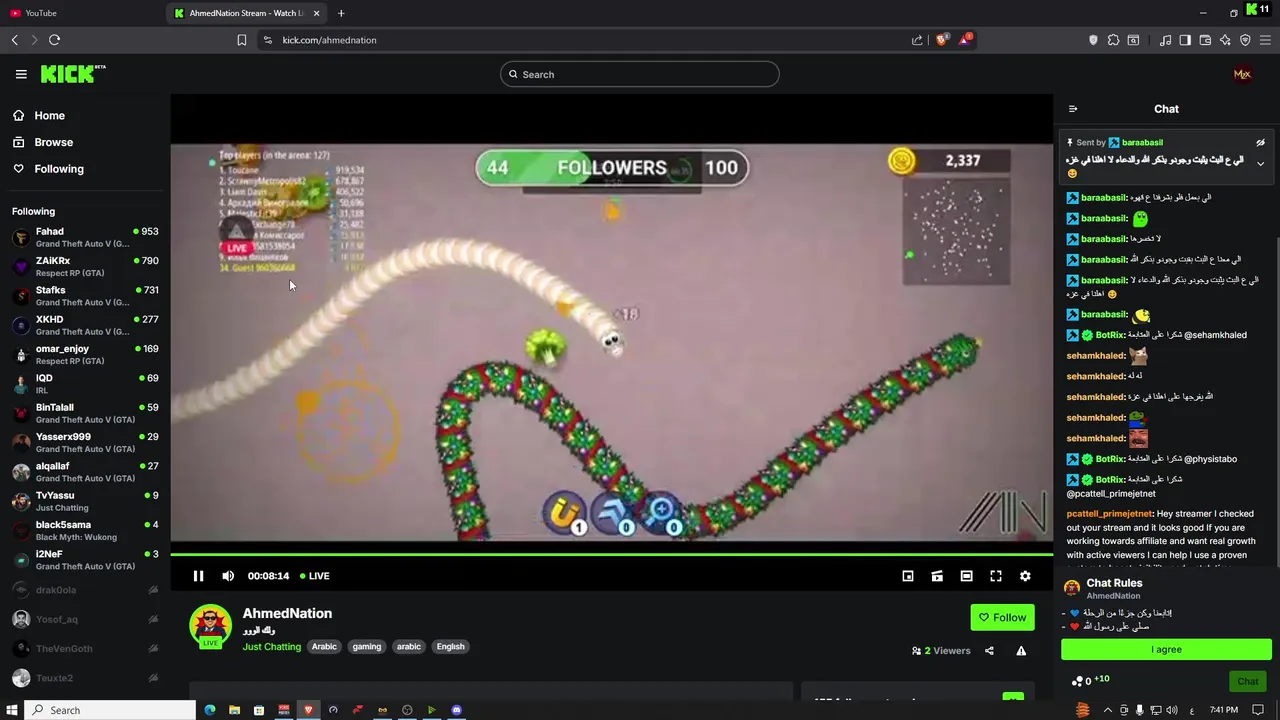Open the Kick hamburger sidebar menu
Image resolution: width=1280 pixels, height=720 pixels.
(21, 74)
